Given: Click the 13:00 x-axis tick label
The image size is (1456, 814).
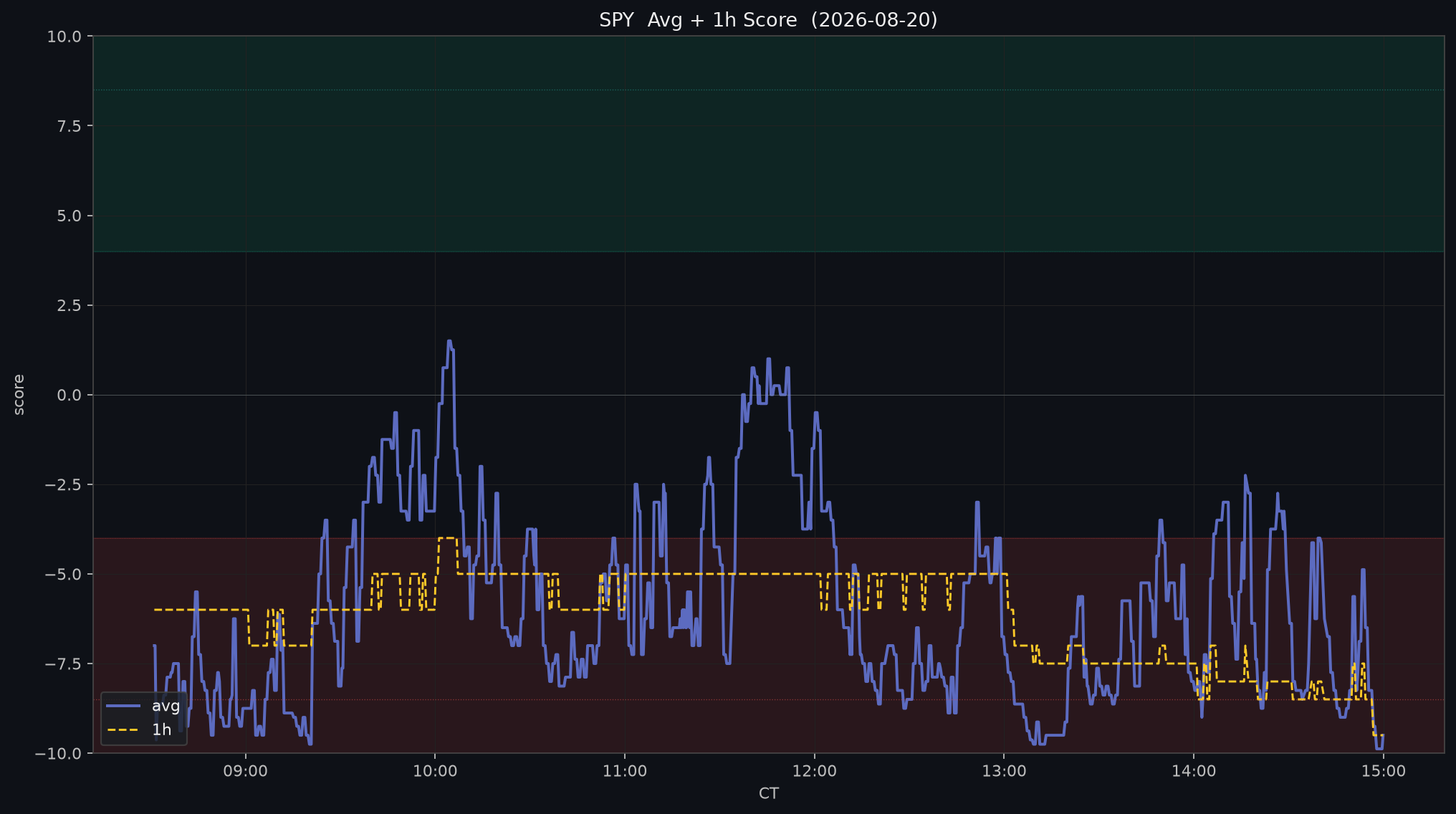Looking at the screenshot, I should pyautogui.click(x=1004, y=771).
